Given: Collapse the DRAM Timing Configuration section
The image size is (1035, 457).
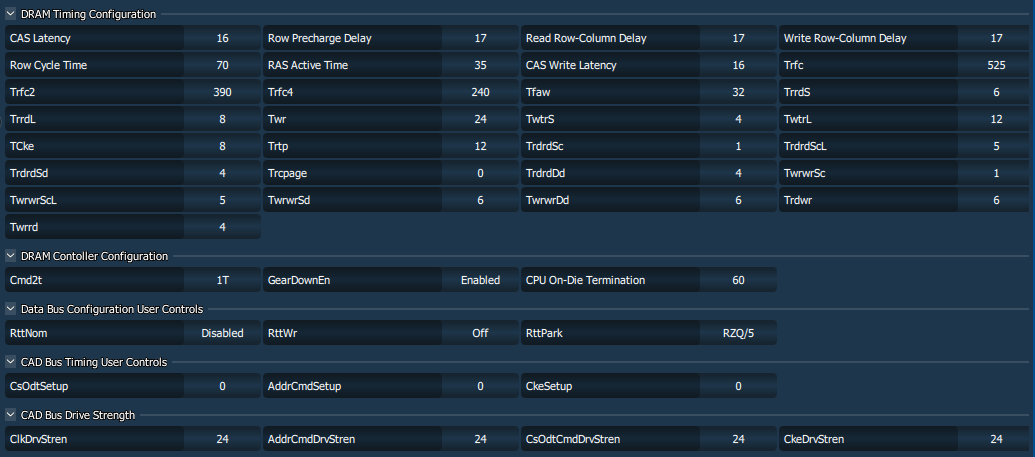Looking at the screenshot, I should pos(11,15).
